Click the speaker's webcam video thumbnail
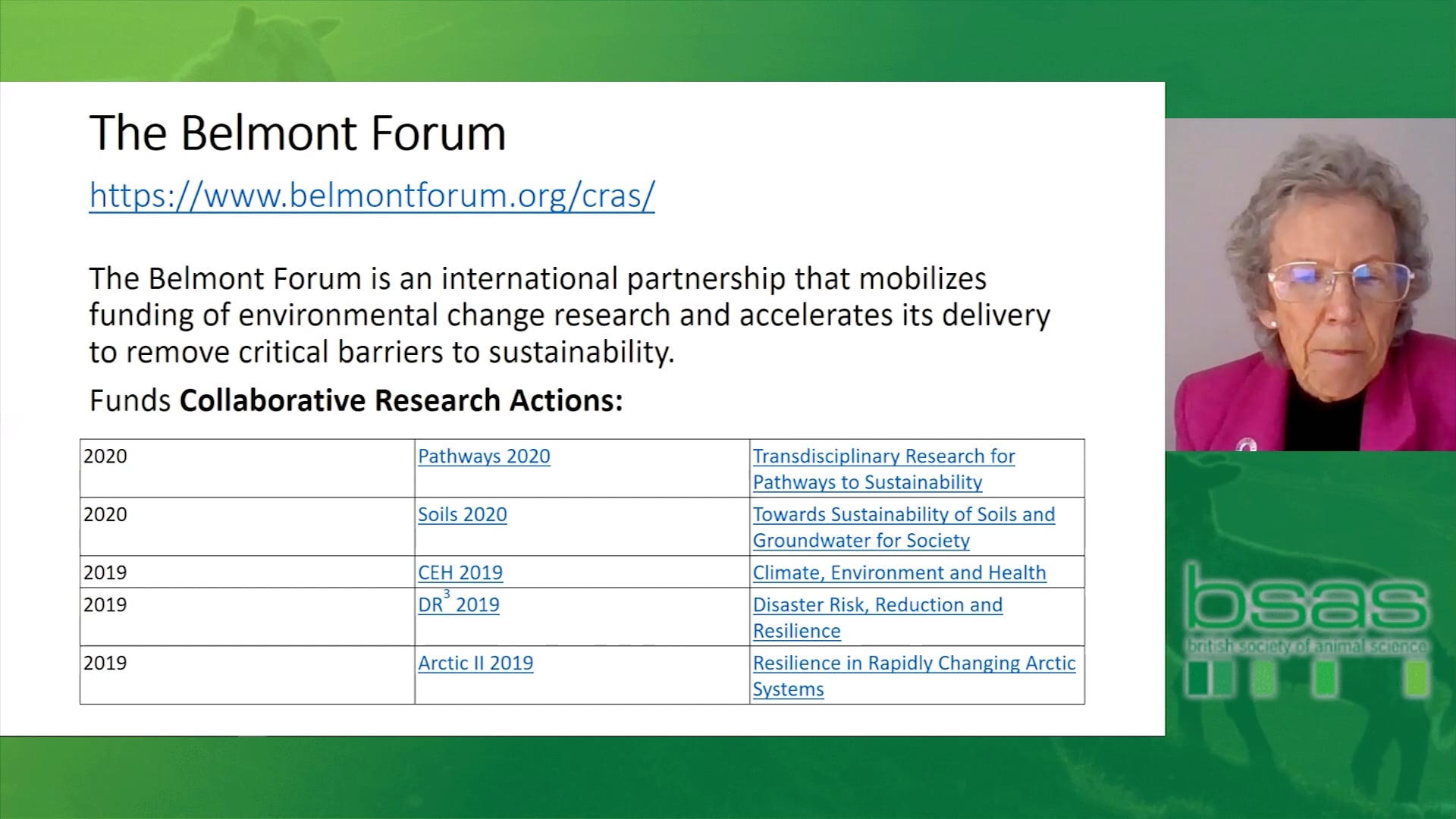The width and height of the screenshot is (1456, 819). pyautogui.click(x=1310, y=285)
